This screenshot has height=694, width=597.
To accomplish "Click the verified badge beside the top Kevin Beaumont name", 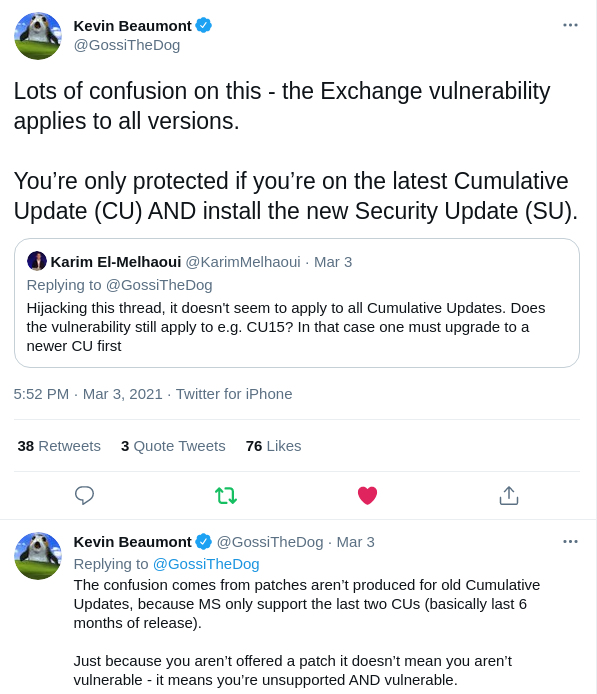I will (204, 26).
